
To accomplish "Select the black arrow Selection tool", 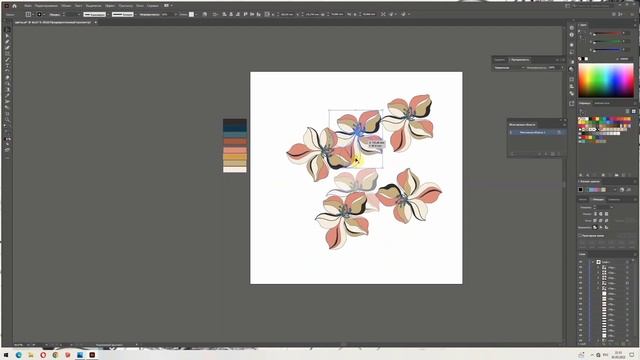I will pos(7,30).
